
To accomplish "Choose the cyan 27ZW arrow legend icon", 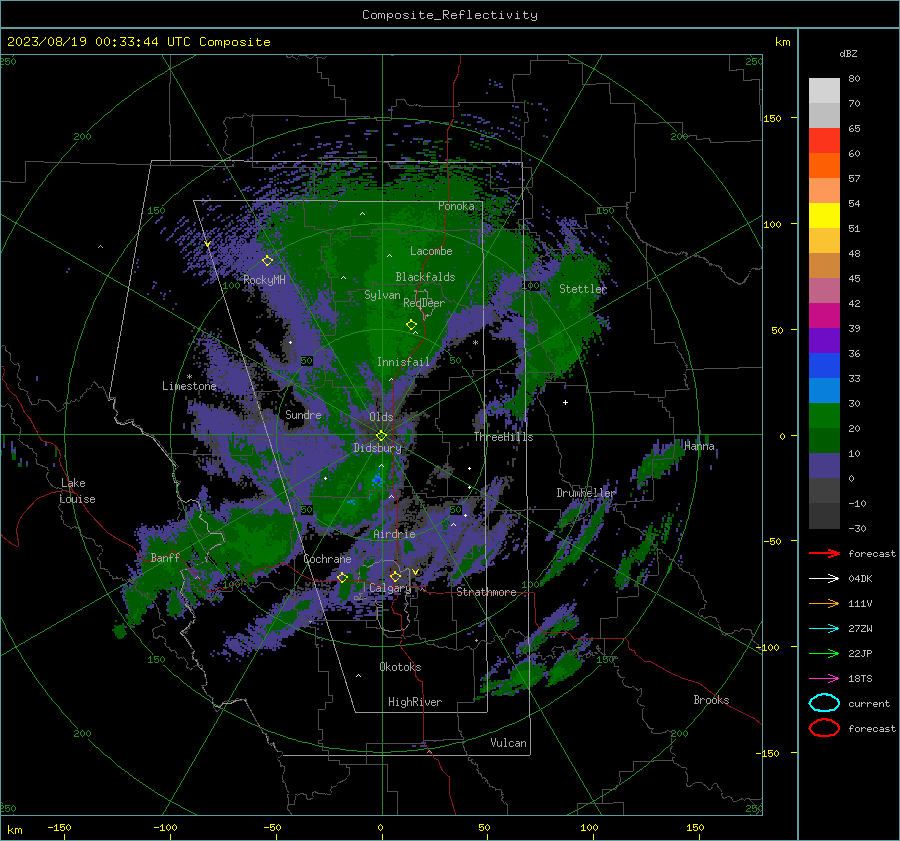I will pyautogui.click(x=824, y=629).
